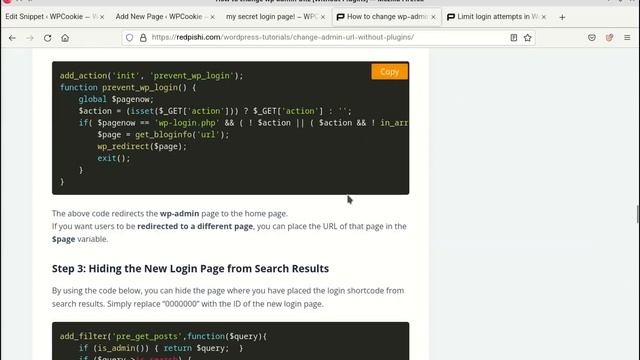Open the tracking protection shield
The width and height of the screenshot is (640, 360).
pyautogui.click(x=129, y=38)
